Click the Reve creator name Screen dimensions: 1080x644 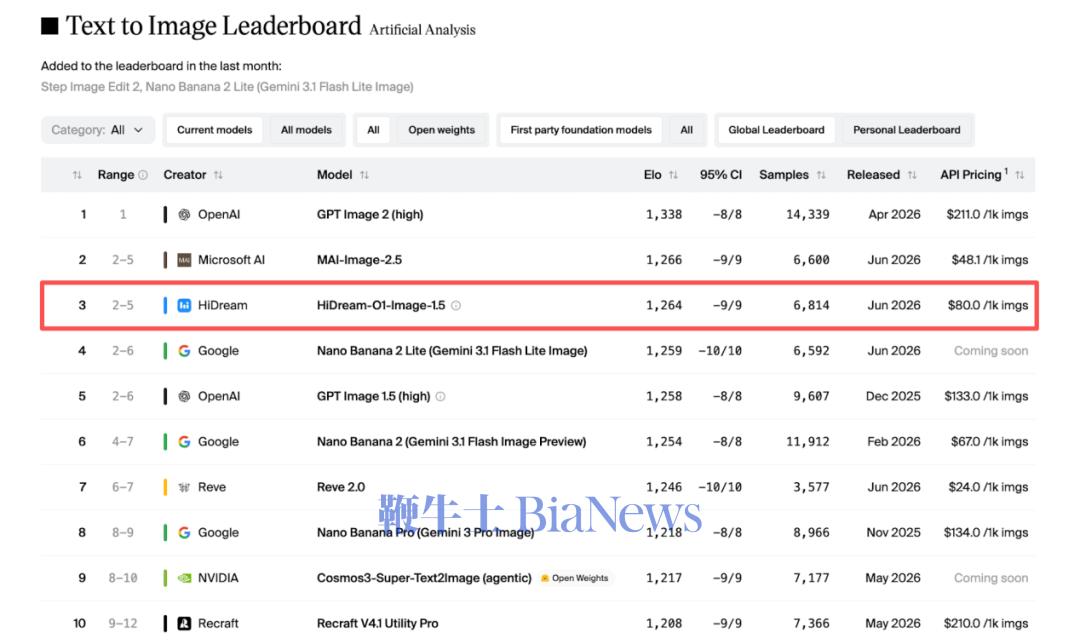tap(212, 487)
